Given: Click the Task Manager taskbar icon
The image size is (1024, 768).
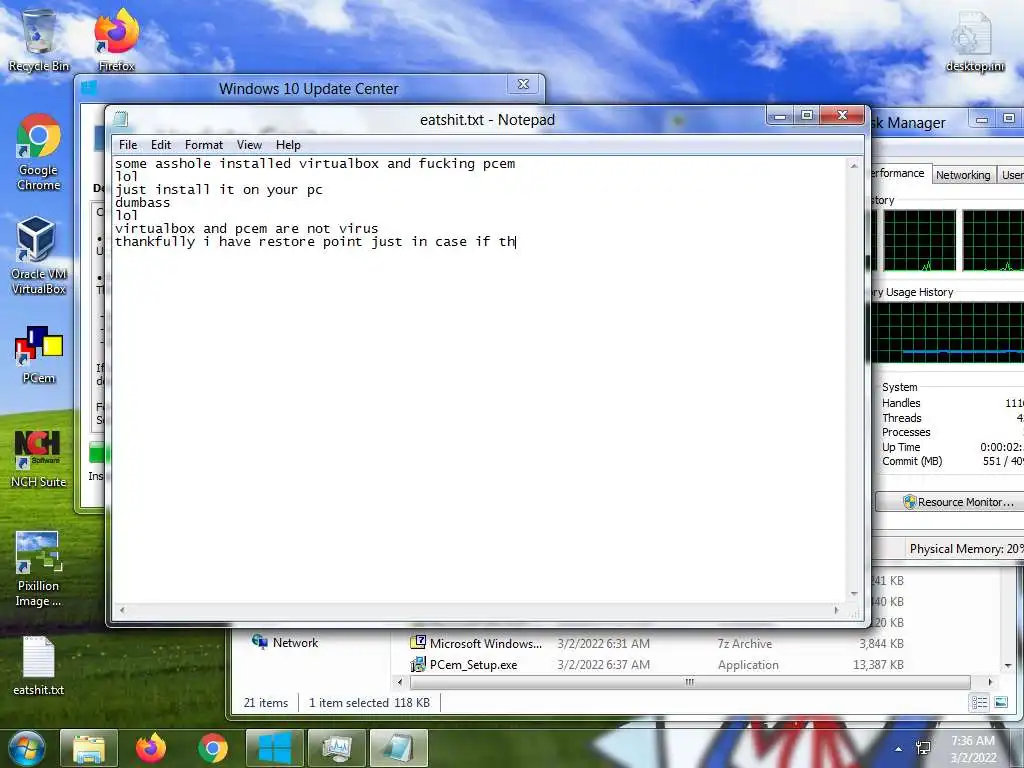Looking at the screenshot, I should click(336, 748).
